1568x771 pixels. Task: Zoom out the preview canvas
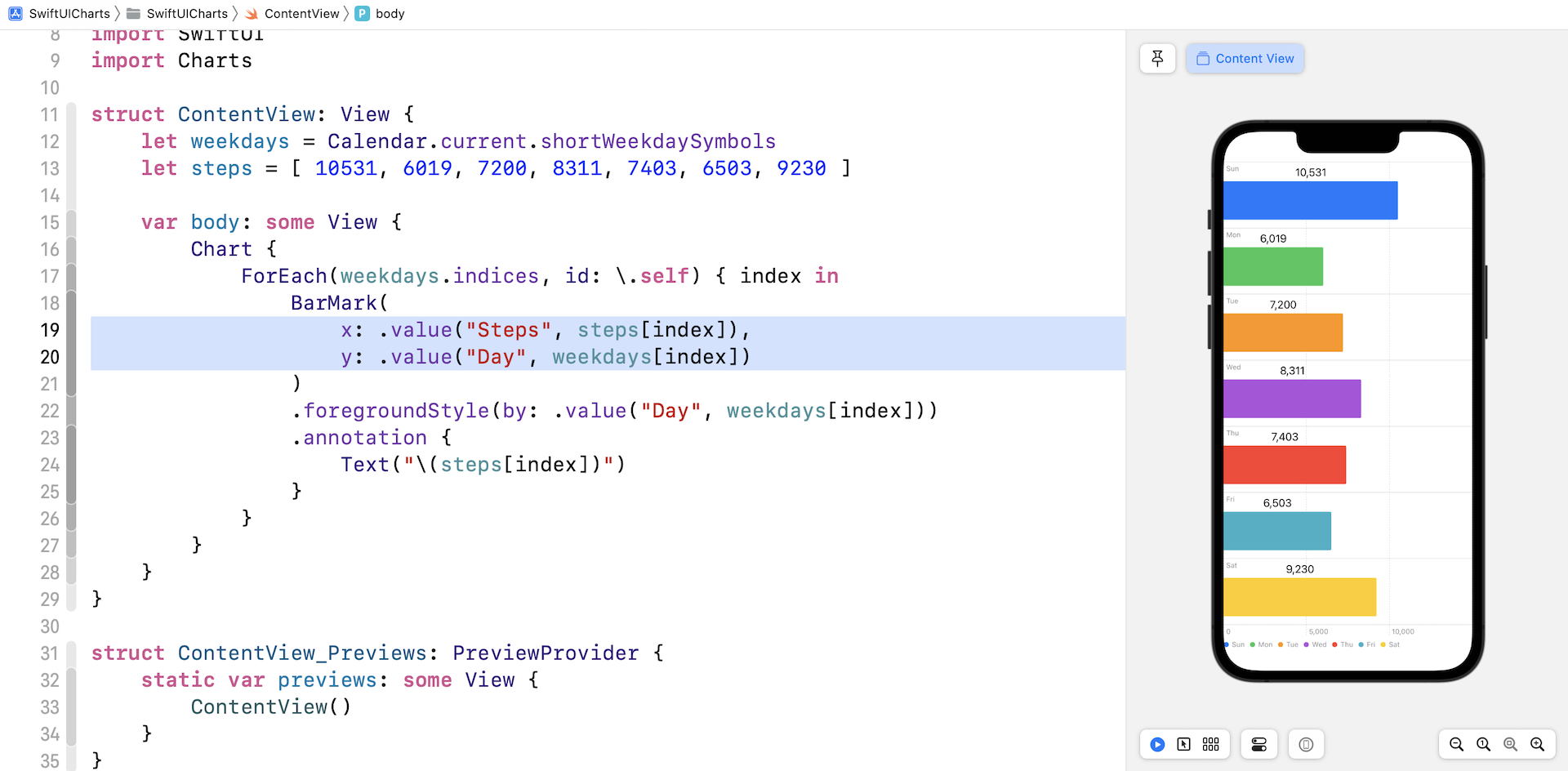click(1456, 744)
